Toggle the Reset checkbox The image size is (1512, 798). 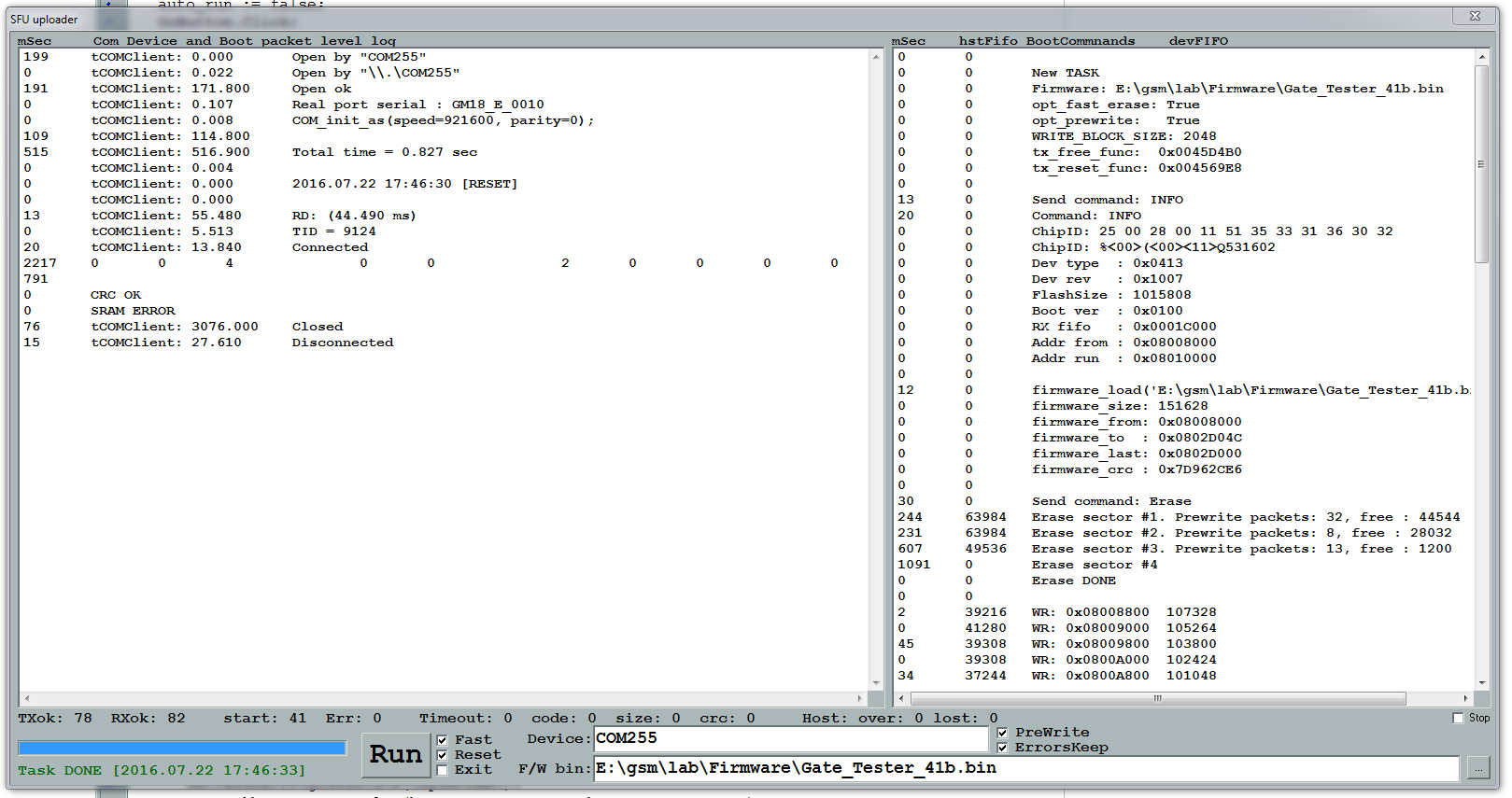[x=443, y=755]
